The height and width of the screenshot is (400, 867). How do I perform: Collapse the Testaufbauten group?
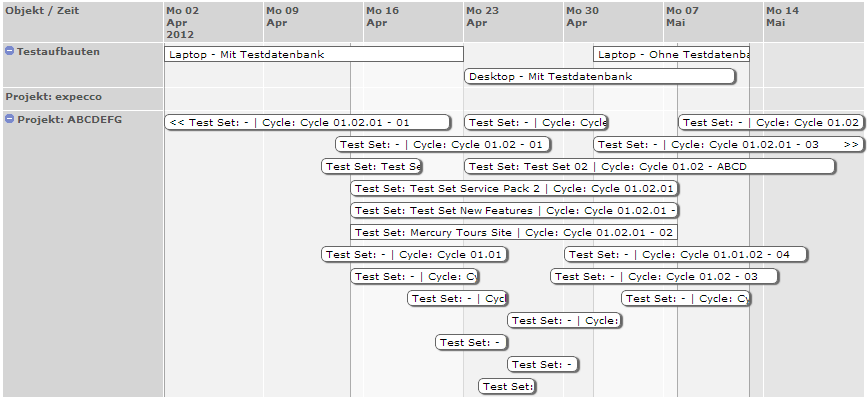pos(10,50)
